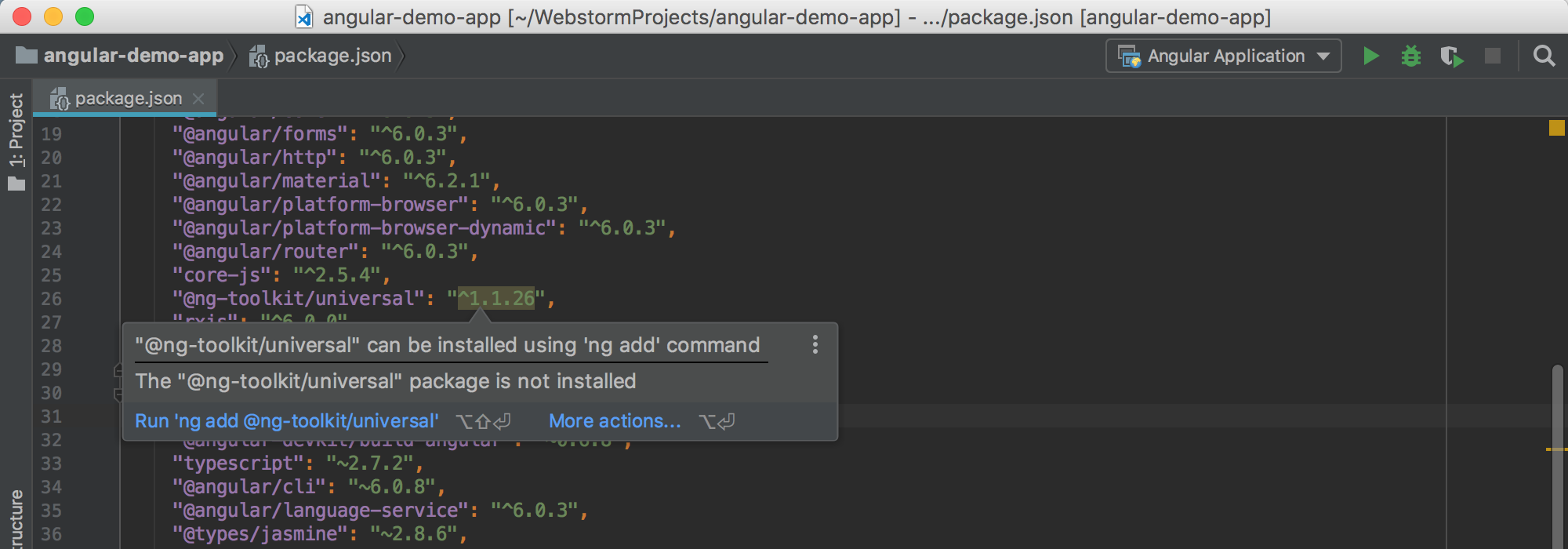Viewport: 1568px width, 549px height.
Task: Click the More actions... link
Action: pyautogui.click(x=615, y=421)
